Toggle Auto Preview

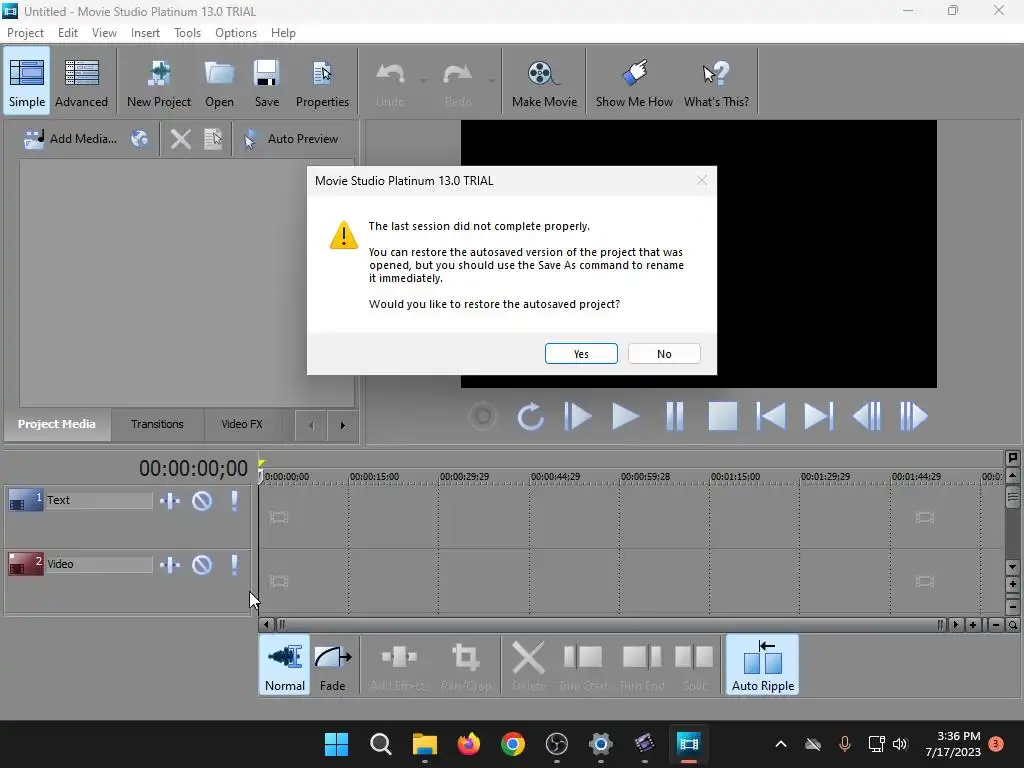(x=291, y=138)
